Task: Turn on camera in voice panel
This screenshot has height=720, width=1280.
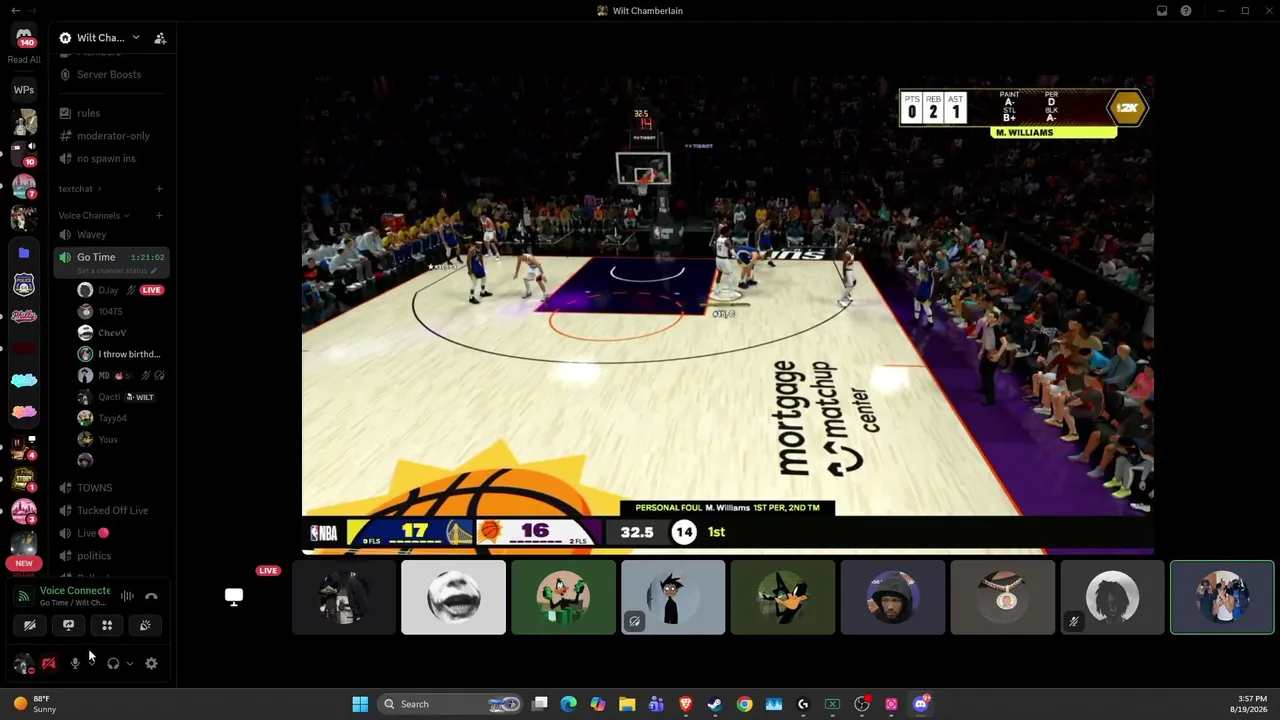Action: click(x=30, y=625)
